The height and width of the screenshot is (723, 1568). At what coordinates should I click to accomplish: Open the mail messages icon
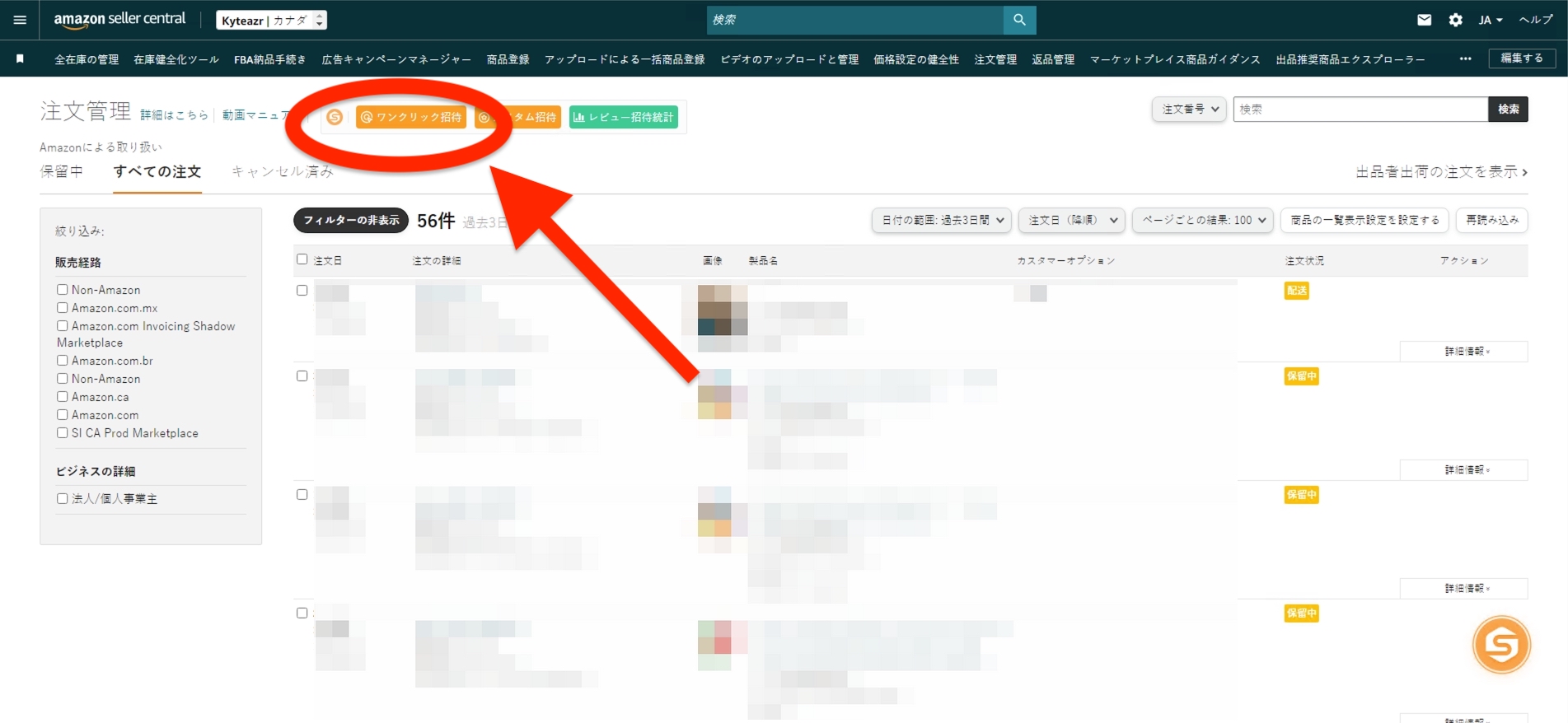point(1424,20)
